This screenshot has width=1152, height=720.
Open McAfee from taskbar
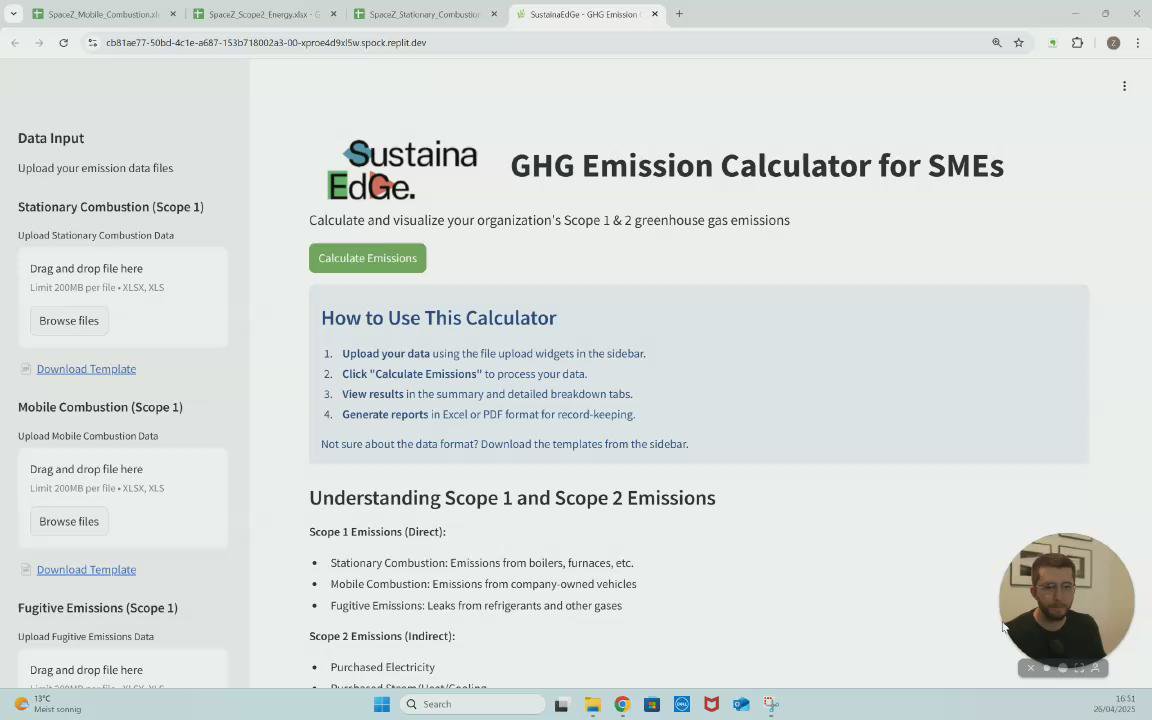(x=711, y=705)
